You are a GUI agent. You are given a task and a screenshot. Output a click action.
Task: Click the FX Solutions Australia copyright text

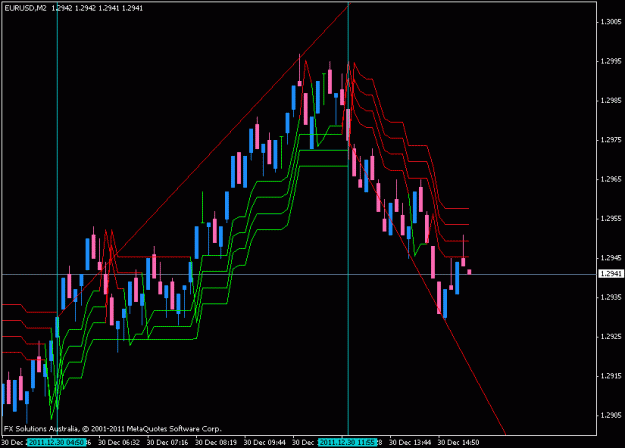click(112, 429)
